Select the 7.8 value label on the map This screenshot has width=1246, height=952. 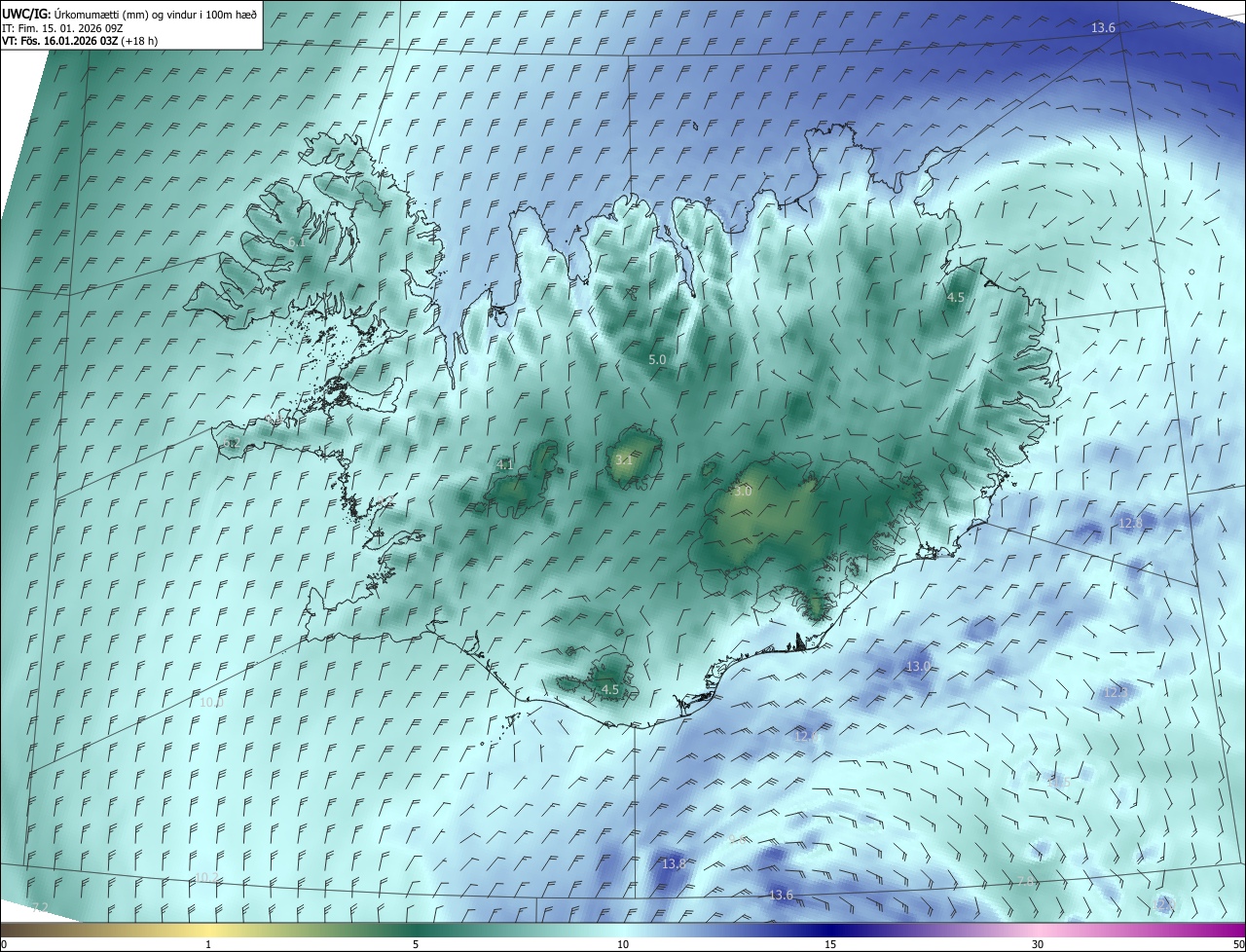1026,882
